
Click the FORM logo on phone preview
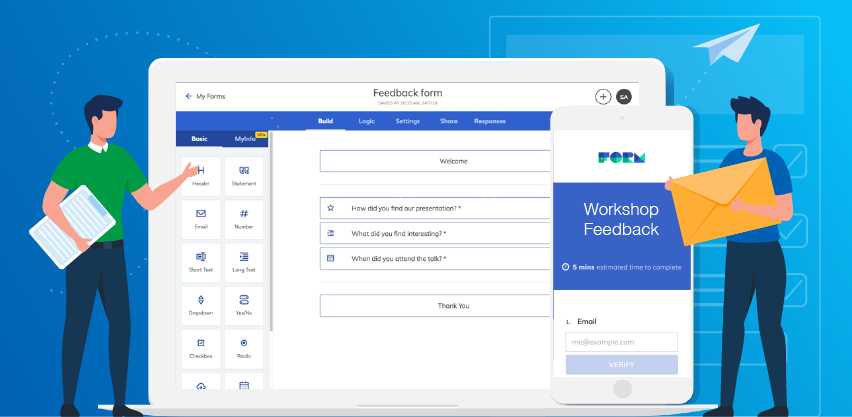(x=622, y=158)
